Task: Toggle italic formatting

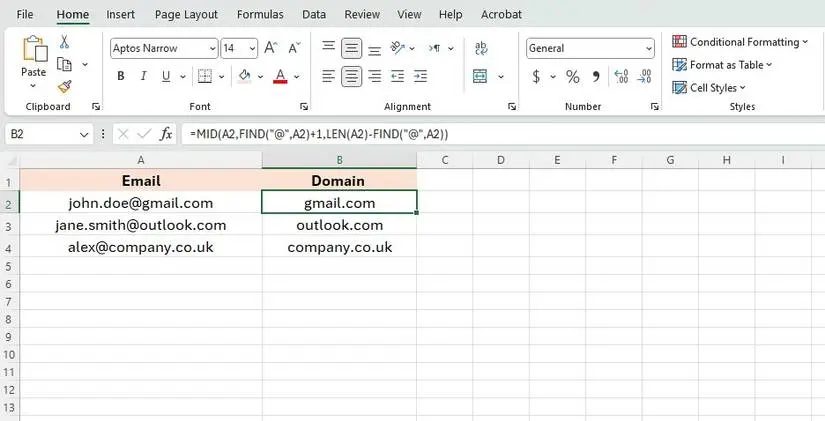Action: tap(143, 76)
